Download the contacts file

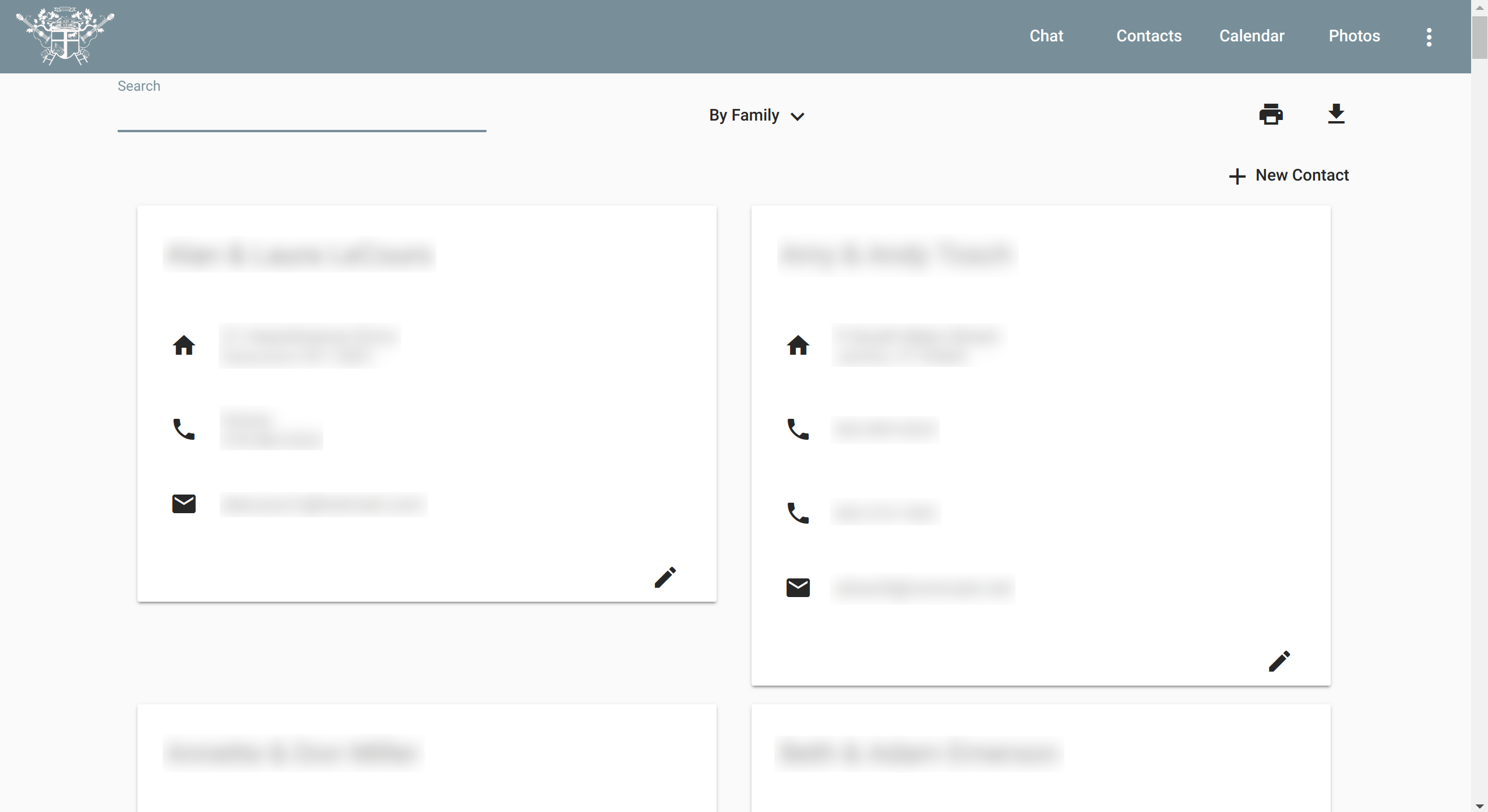click(1336, 114)
